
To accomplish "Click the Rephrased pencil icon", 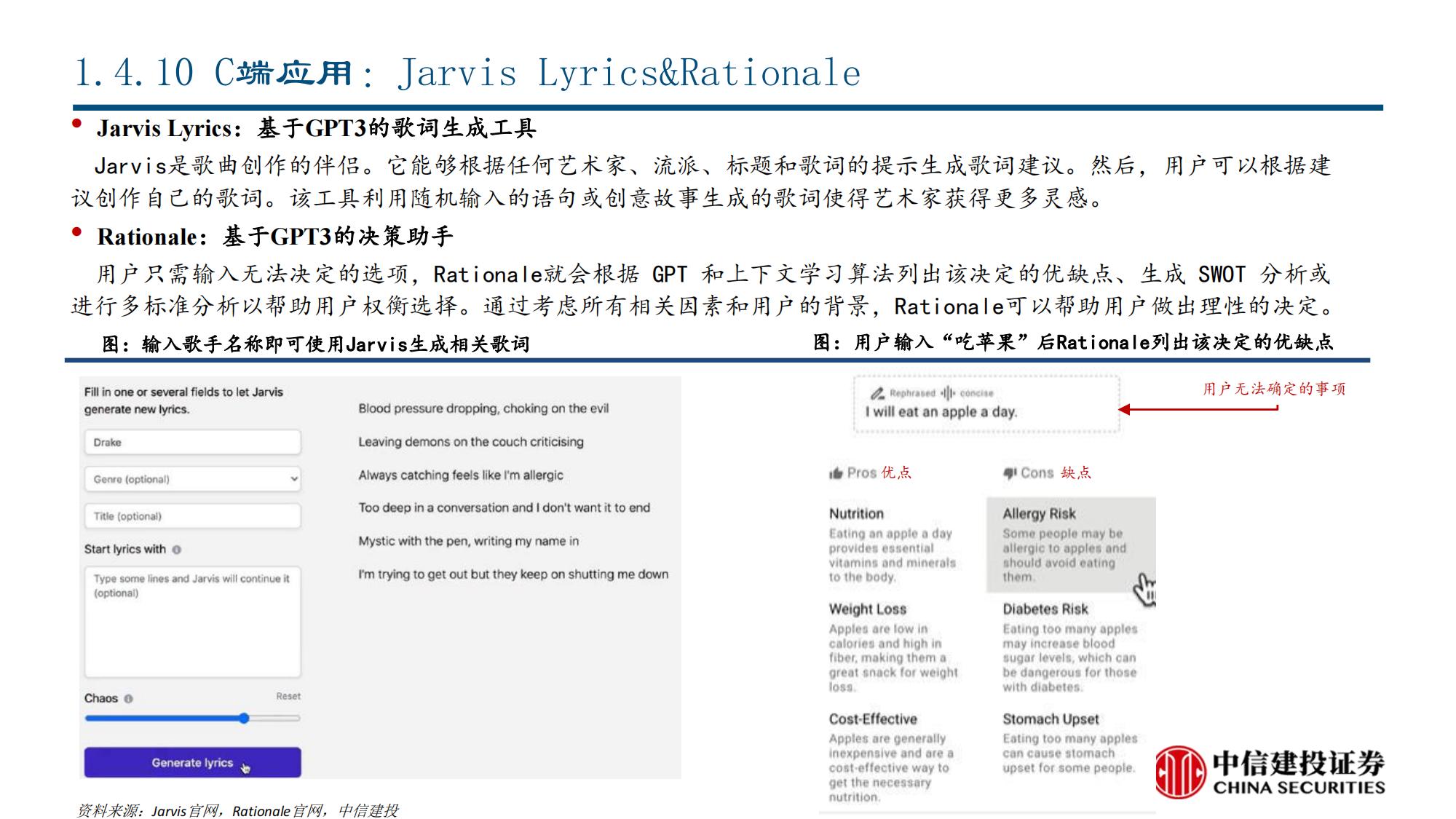I will (x=877, y=393).
